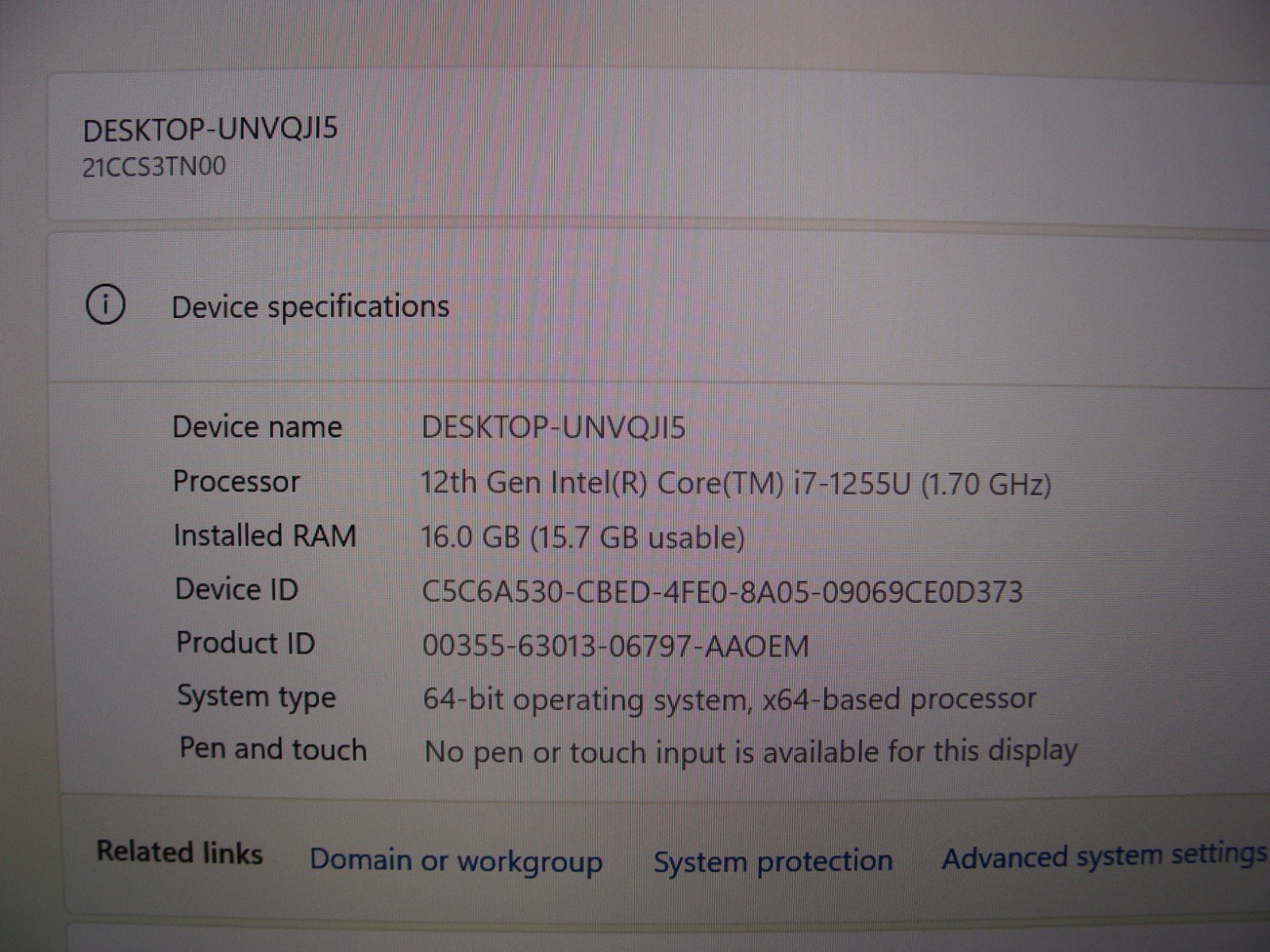Viewport: 1270px width, 952px height.
Task: Collapse the Device specifications section header
Action: coord(659,306)
